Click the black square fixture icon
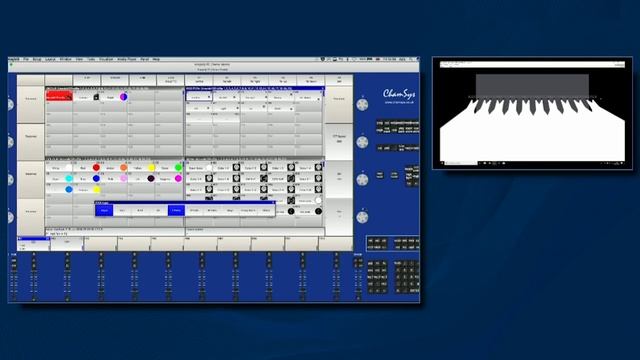 [96, 97]
